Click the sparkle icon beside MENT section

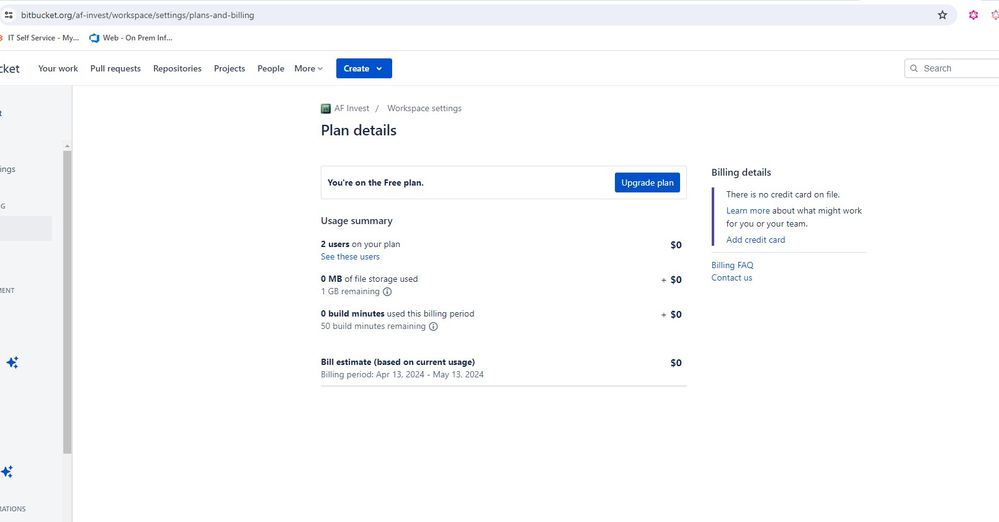12,363
